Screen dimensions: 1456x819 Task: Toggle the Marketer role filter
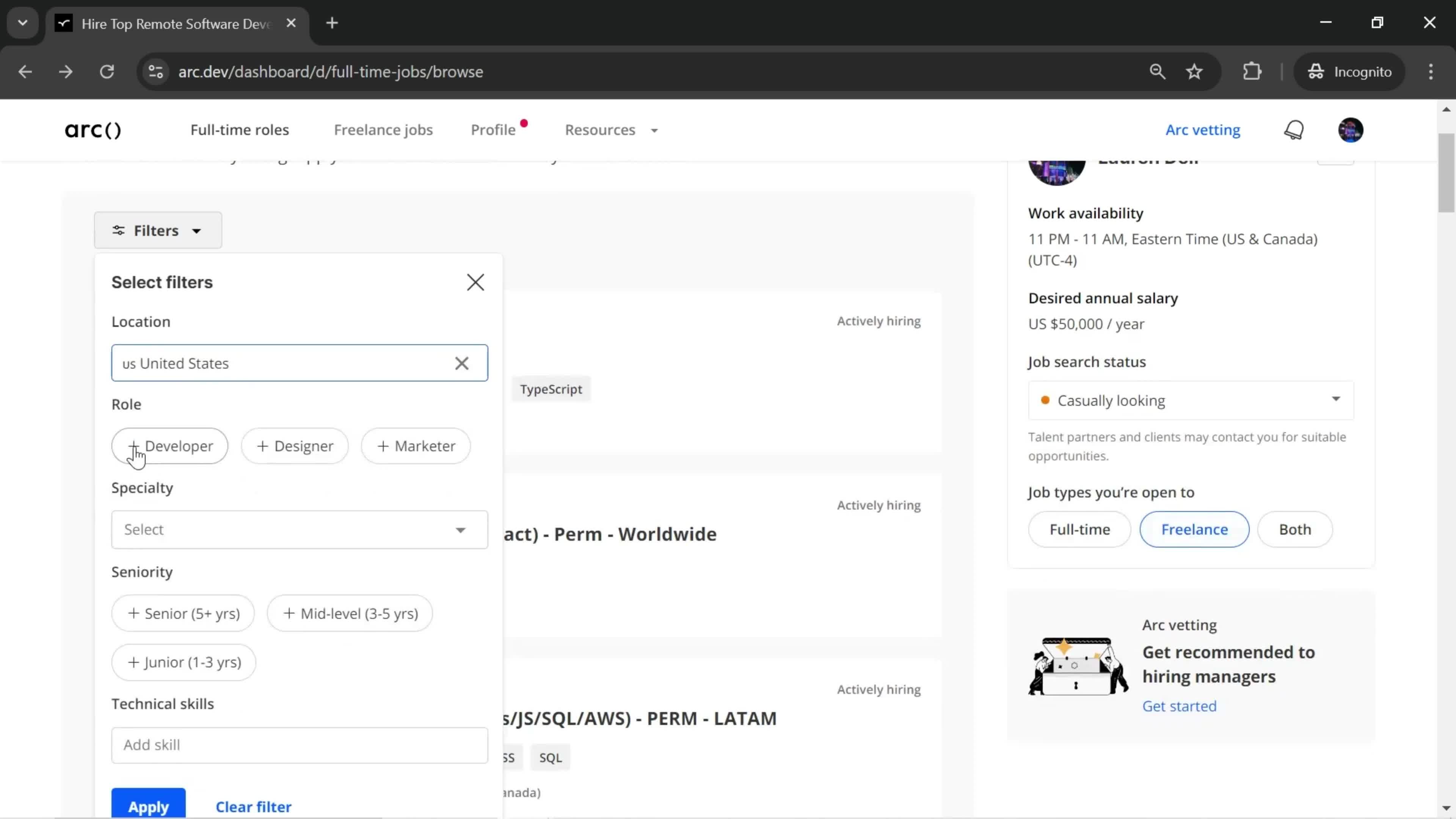pos(416,446)
